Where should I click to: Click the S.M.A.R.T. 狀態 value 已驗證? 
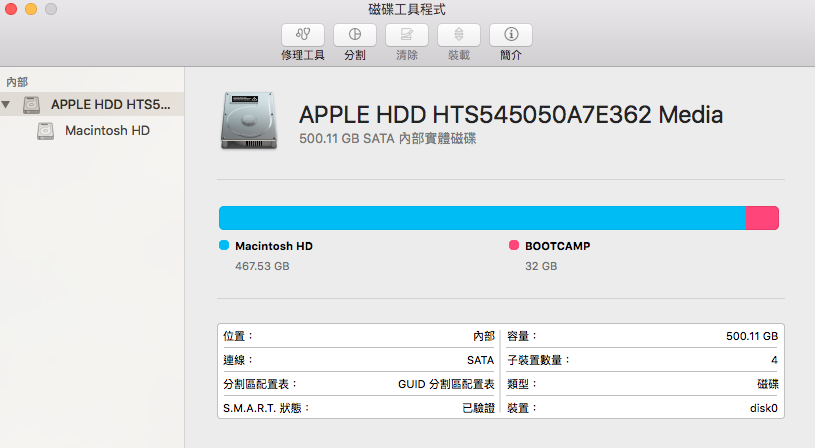(478, 408)
